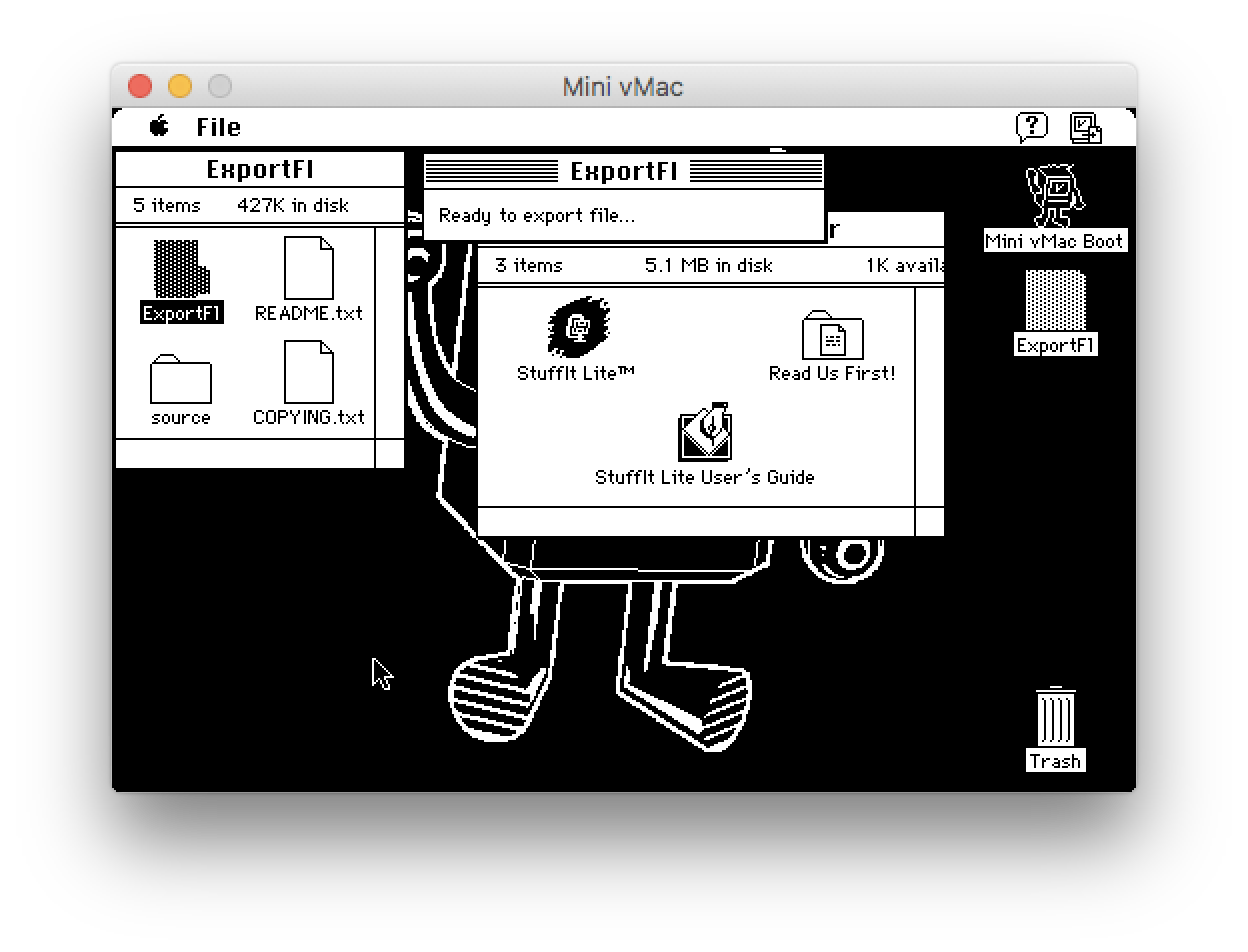Click the horizontal scrollbar of StuffIt folder window

(697, 522)
